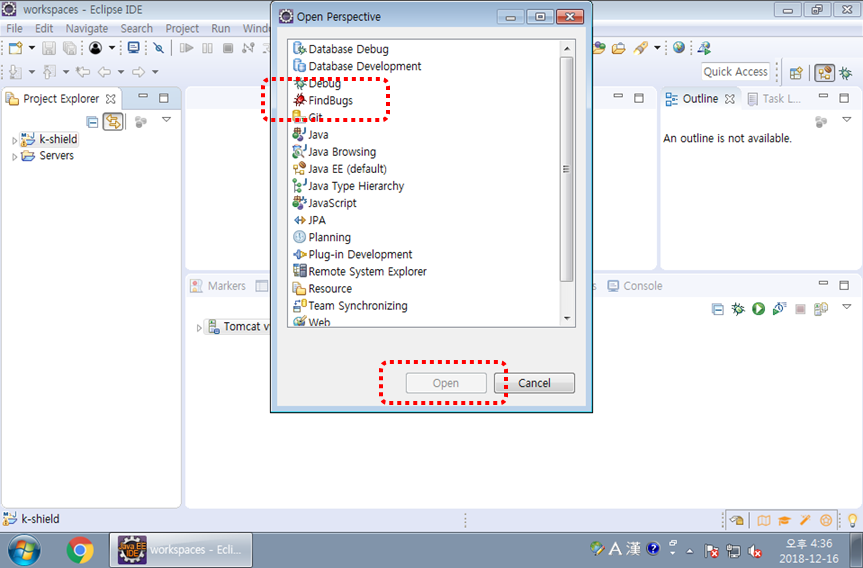Click the Resume debug icon
Viewport: 863px width, 568px height.
[x=187, y=48]
